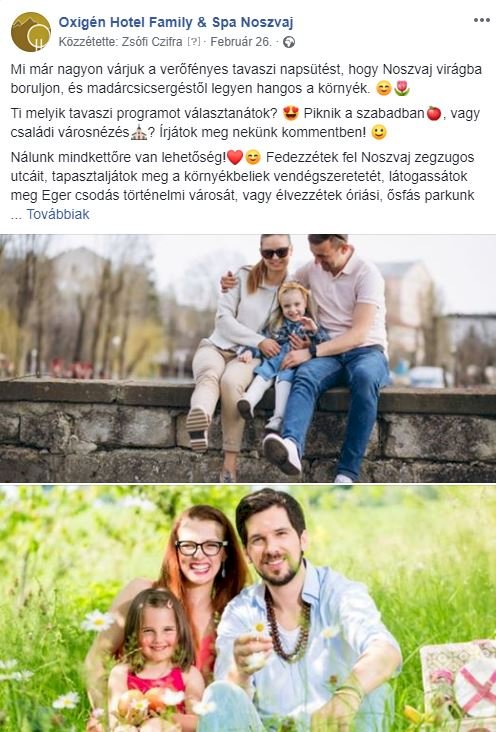Click the [?] help icon beside the publisher name
This screenshot has height=732, width=496.
coord(193,42)
